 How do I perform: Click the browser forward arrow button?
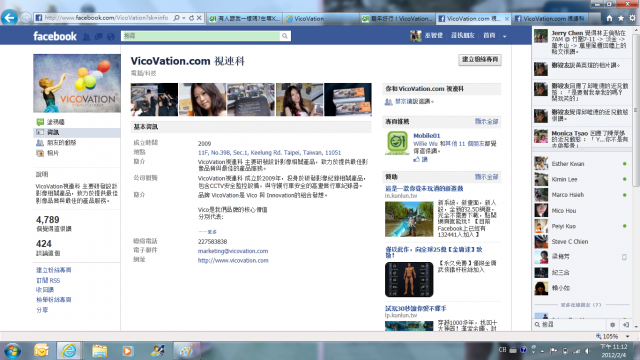click(26, 18)
